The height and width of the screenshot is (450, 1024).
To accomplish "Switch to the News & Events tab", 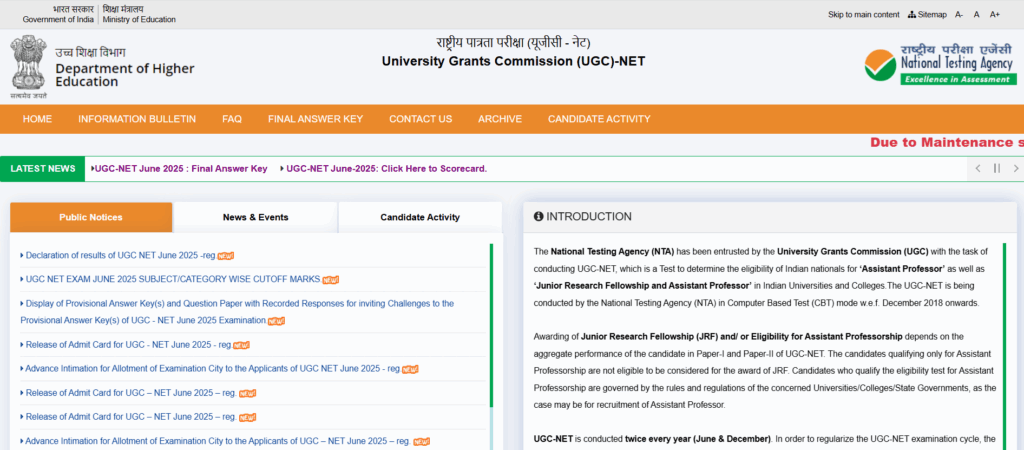I will (255, 217).
